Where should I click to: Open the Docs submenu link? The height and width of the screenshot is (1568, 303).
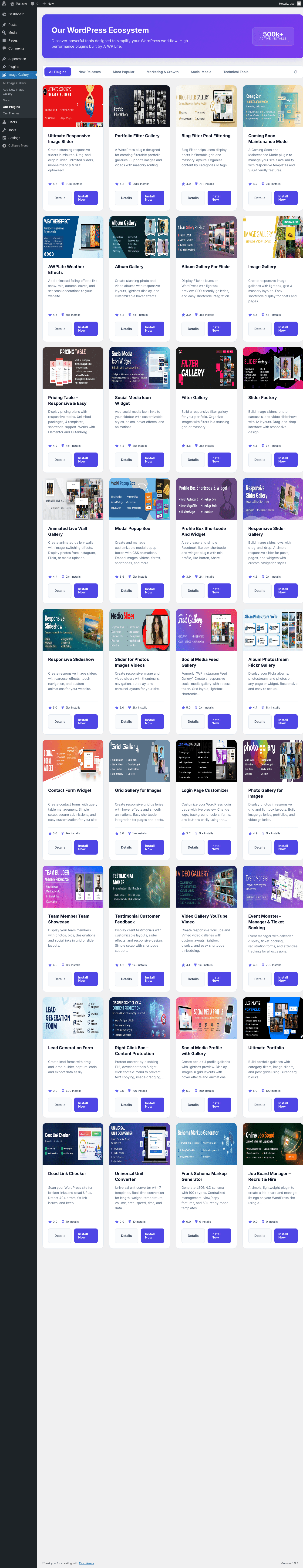pyautogui.click(x=6, y=100)
